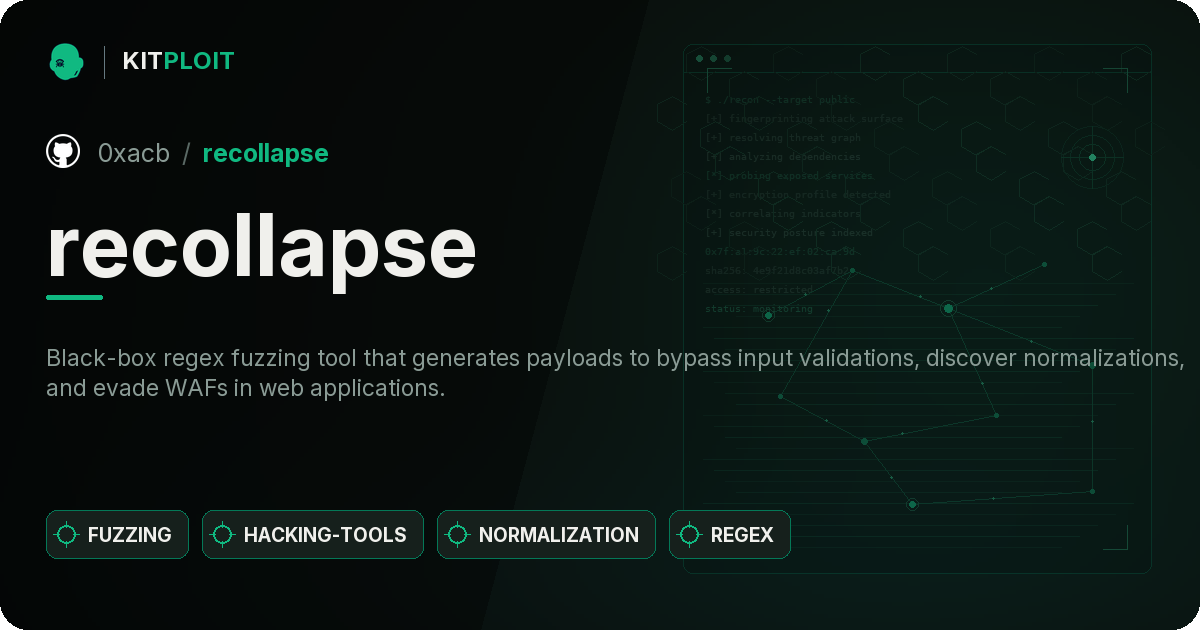Click the radar target icon in terminal
The height and width of the screenshot is (630, 1200).
[x=1092, y=157]
